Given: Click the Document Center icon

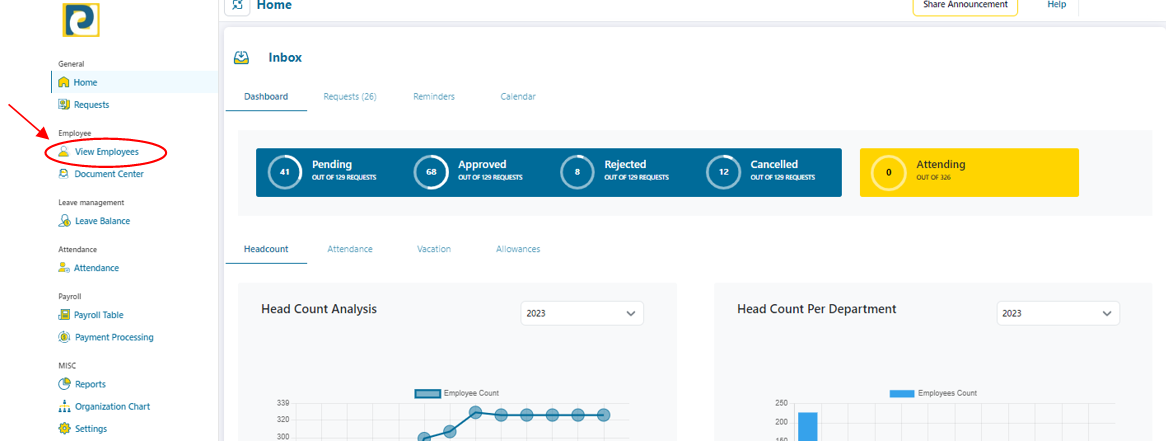Looking at the screenshot, I should (64, 174).
